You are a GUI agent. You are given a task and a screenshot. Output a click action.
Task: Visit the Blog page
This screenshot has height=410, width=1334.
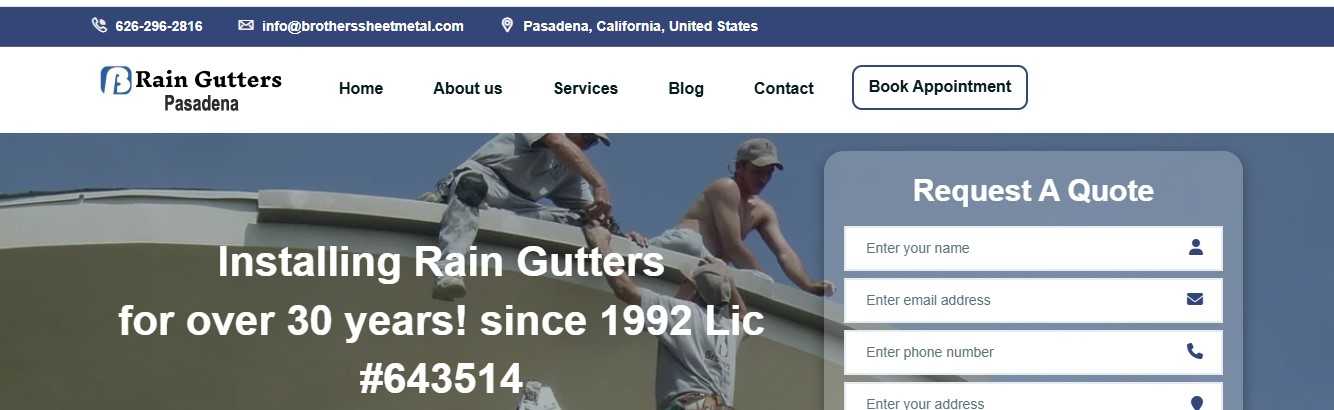[x=686, y=88]
